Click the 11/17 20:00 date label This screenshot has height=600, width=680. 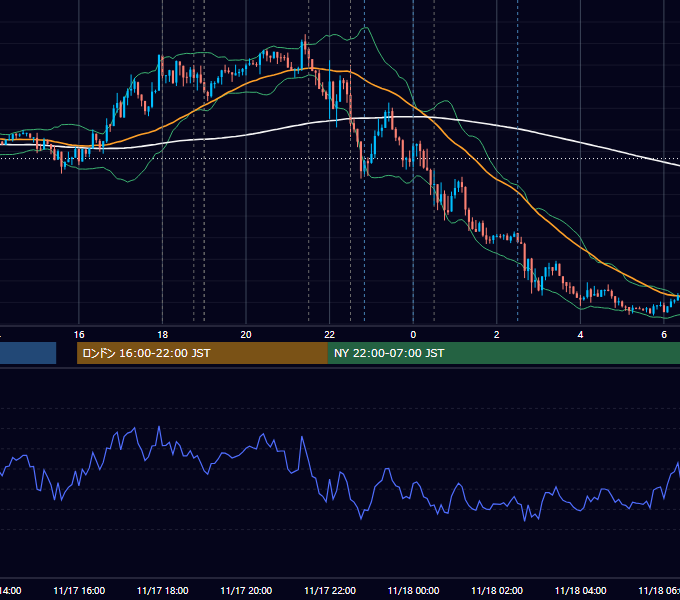coord(246,591)
